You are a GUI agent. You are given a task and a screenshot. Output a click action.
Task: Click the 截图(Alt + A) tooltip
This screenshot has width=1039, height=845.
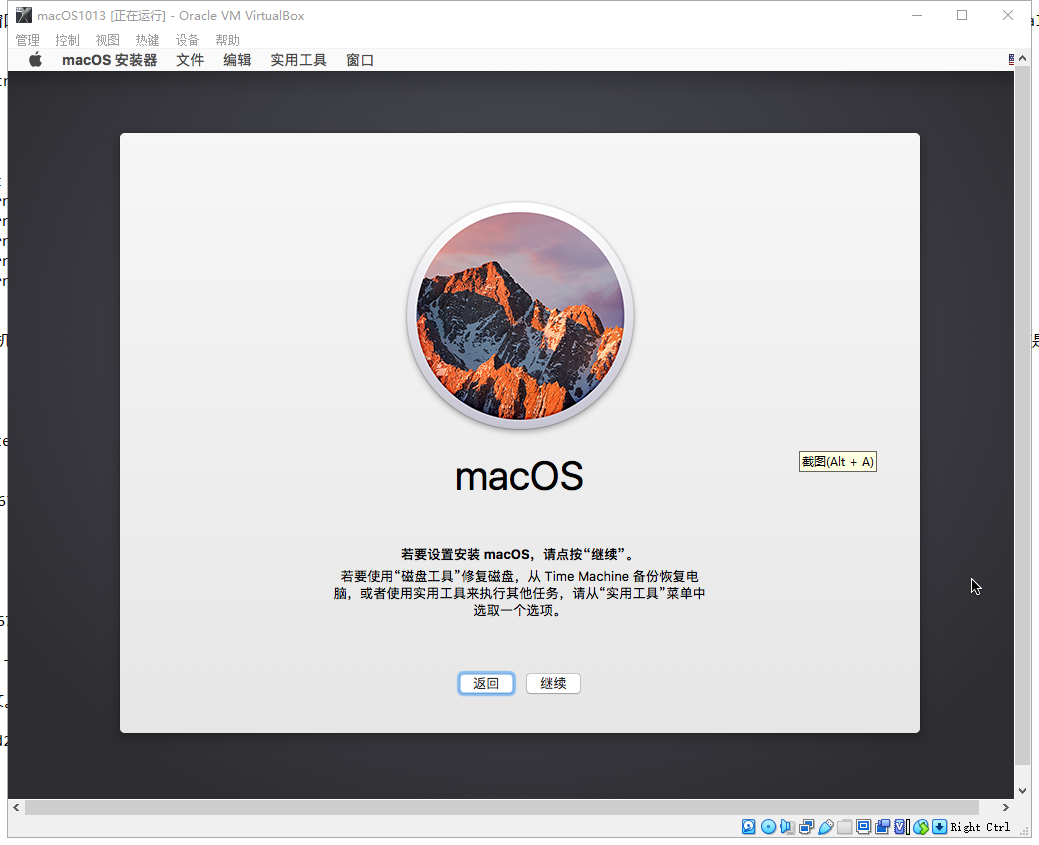tap(838, 462)
